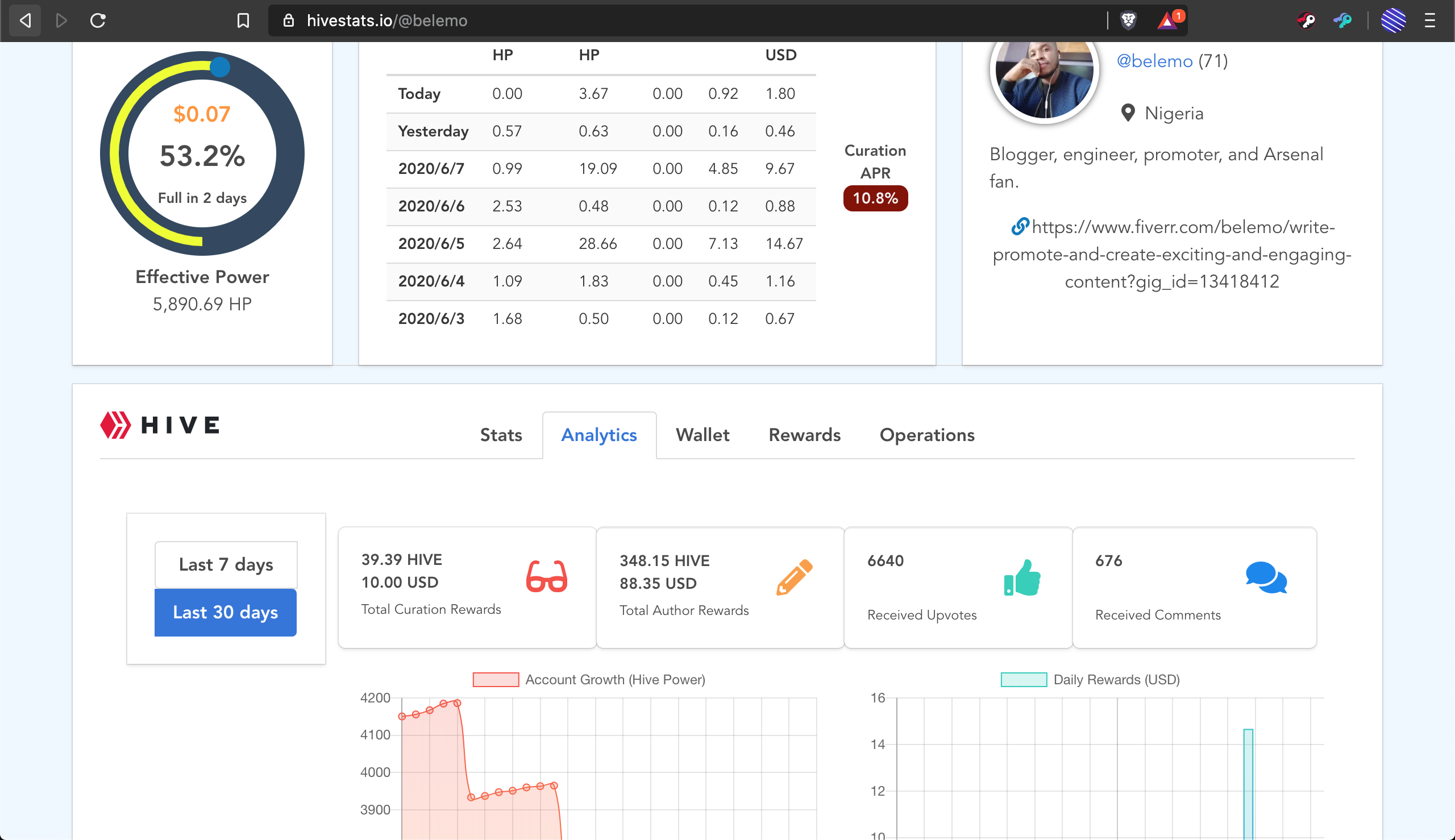Click the 'Today' row label
This screenshot has height=840, width=1455.
coord(419,93)
